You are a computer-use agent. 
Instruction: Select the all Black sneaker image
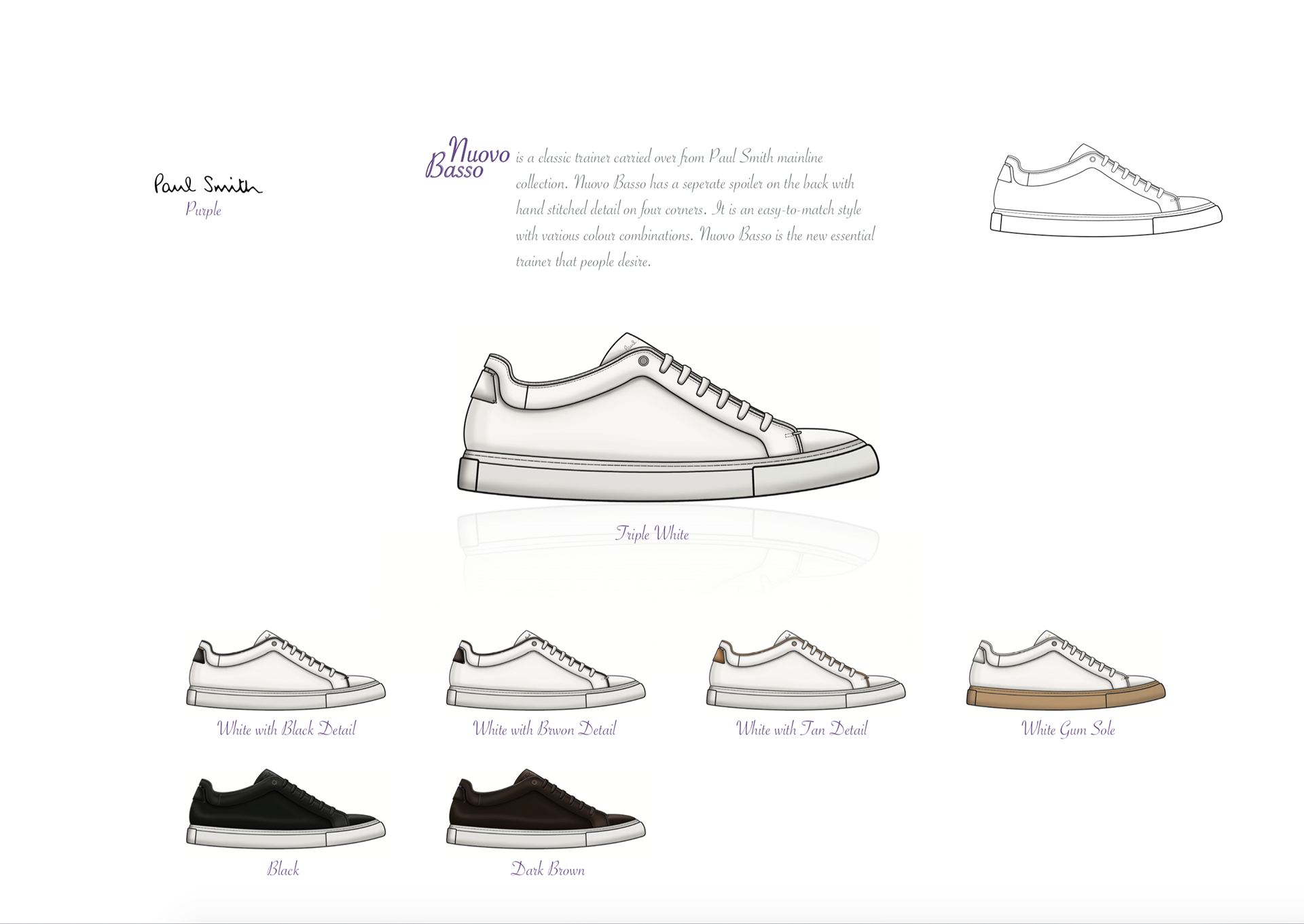click(285, 809)
